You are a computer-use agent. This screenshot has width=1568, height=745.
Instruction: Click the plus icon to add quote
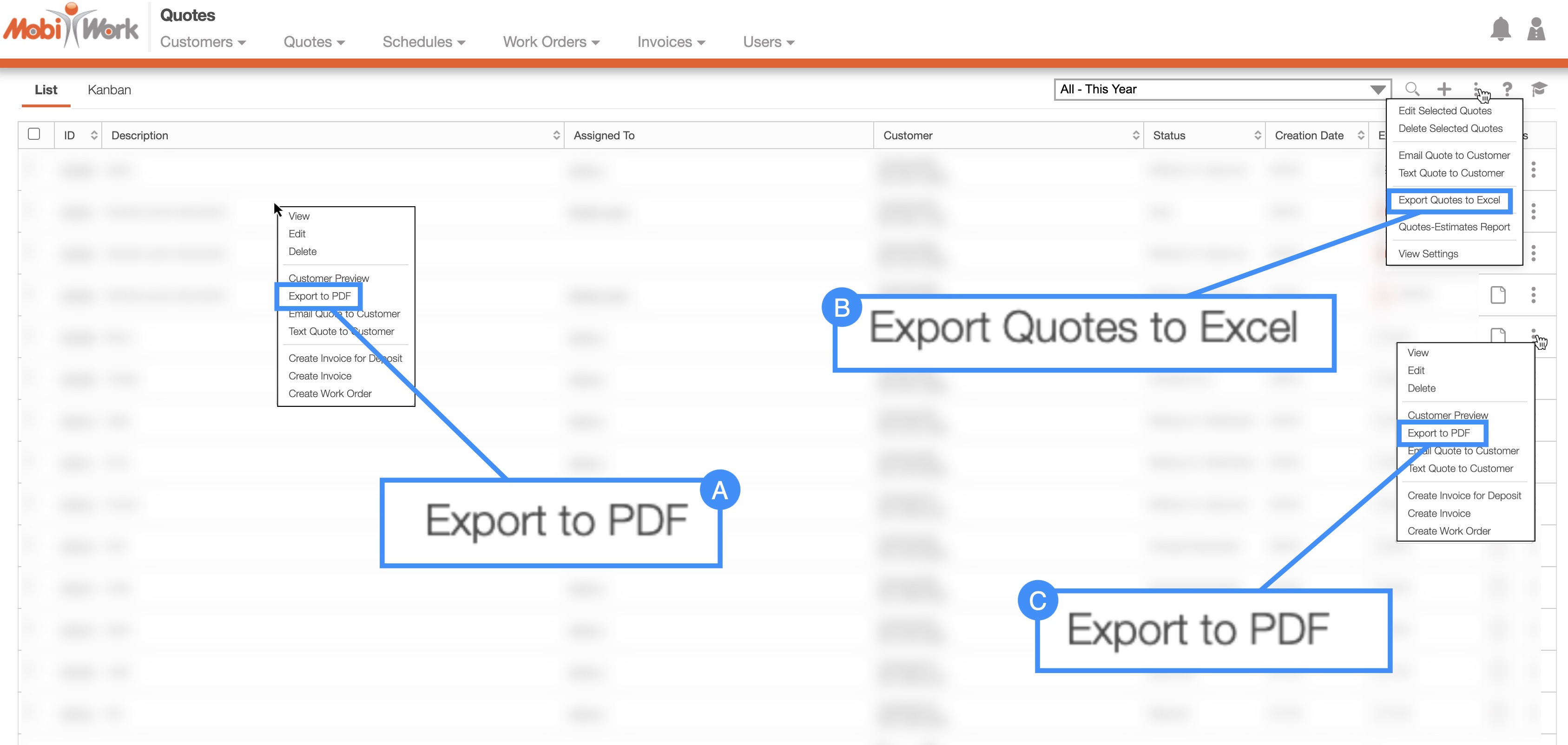(x=1444, y=89)
